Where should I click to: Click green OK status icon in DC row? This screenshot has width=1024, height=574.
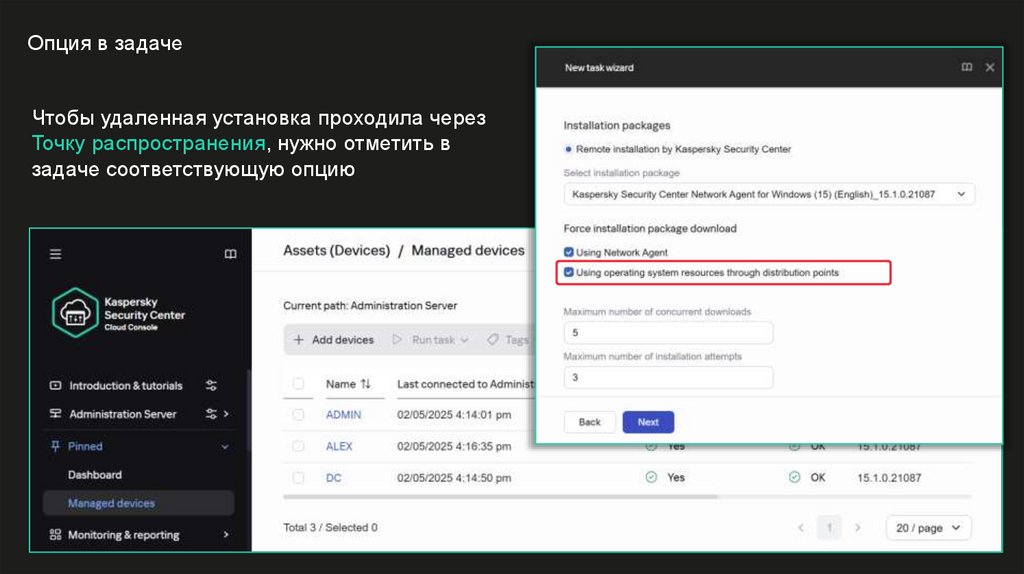pos(794,477)
